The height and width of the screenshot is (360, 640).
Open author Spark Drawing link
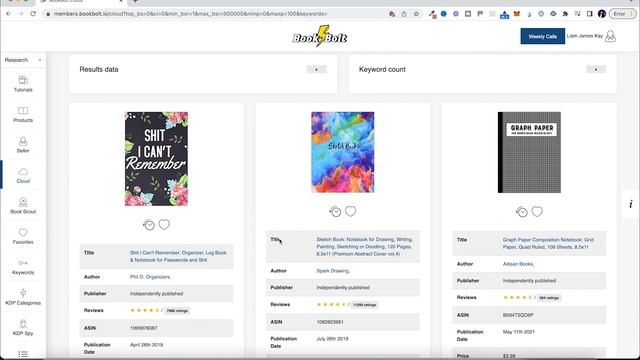[x=333, y=271]
